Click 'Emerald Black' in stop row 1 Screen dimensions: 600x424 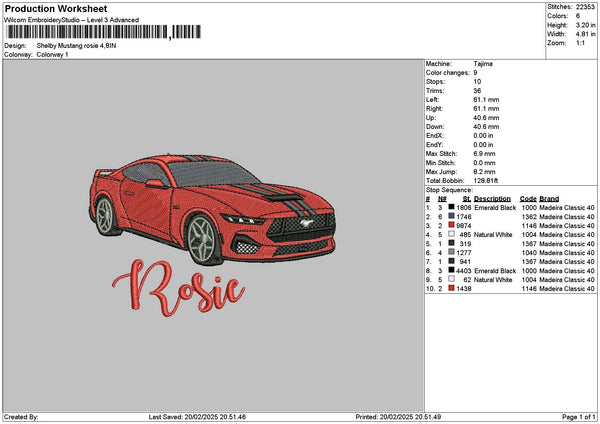[495, 207]
